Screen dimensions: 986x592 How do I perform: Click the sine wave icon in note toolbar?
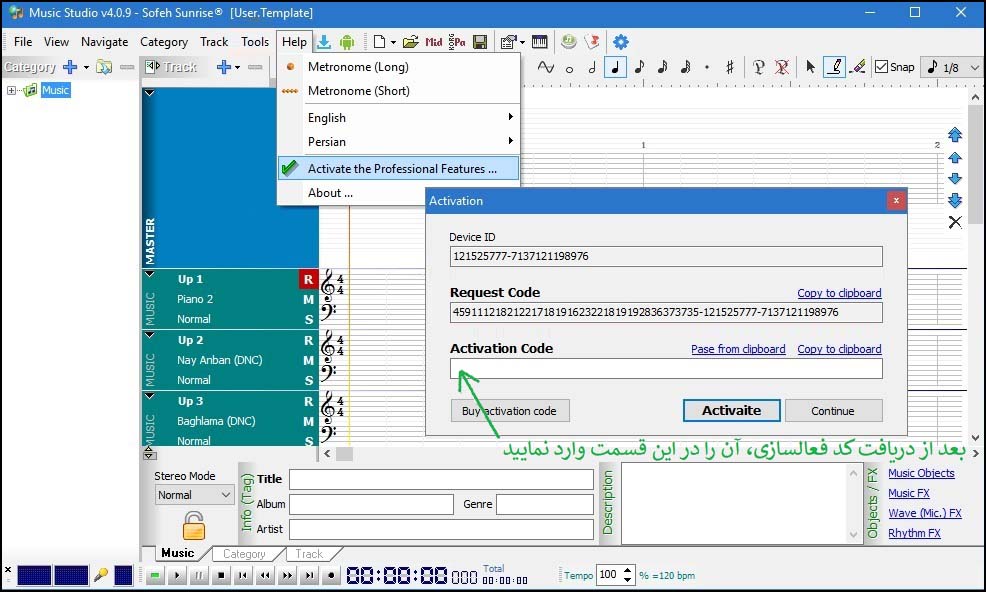pos(545,67)
